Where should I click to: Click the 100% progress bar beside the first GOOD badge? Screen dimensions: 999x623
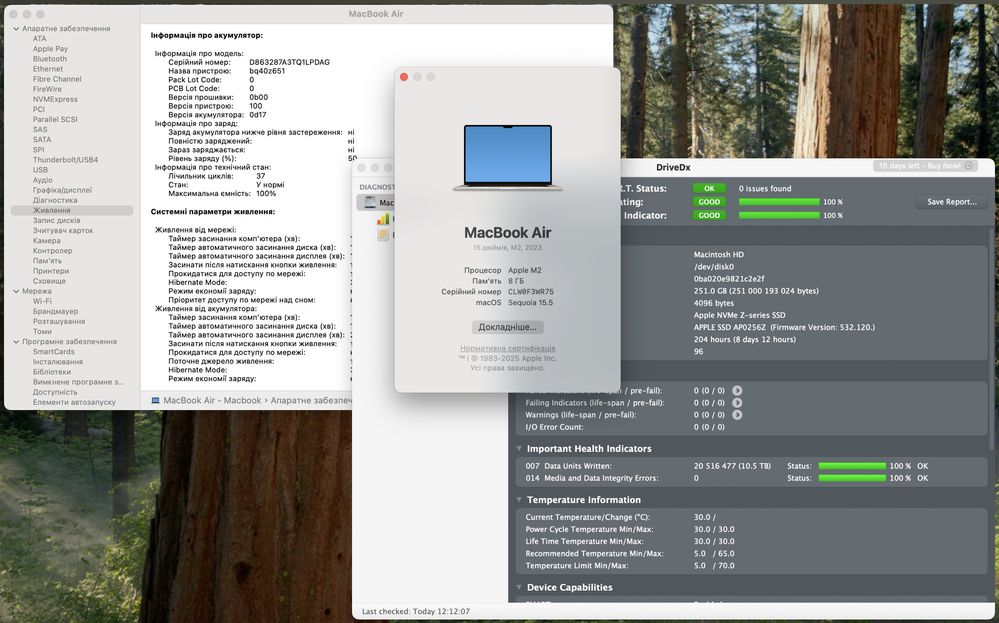coord(779,202)
